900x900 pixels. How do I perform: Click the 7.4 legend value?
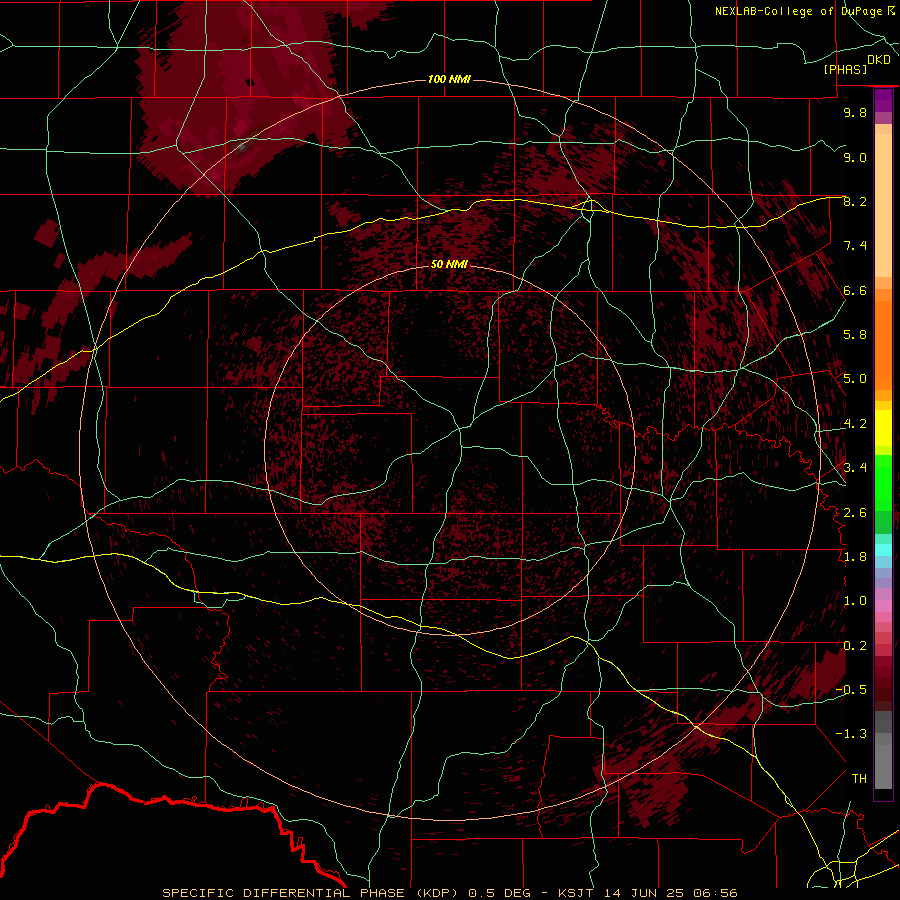855,246
